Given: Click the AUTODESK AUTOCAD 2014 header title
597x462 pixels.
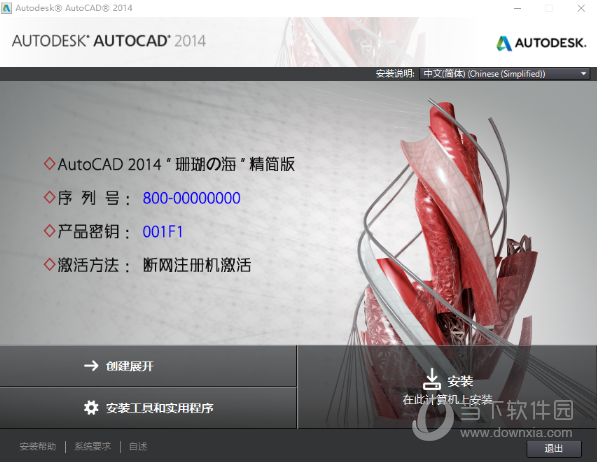Looking at the screenshot, I should [x=109, y=41].
